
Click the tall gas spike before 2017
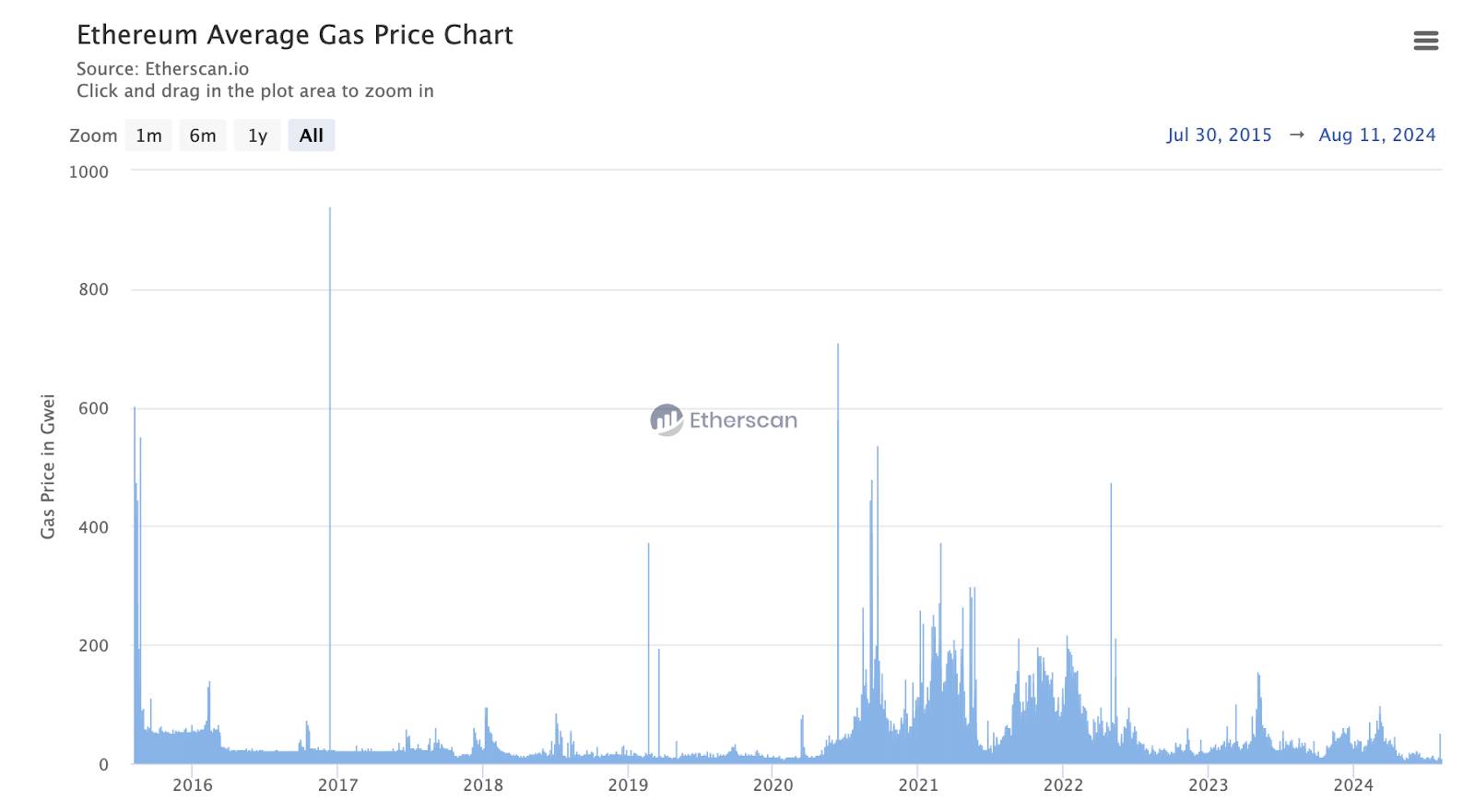[330, 485]
